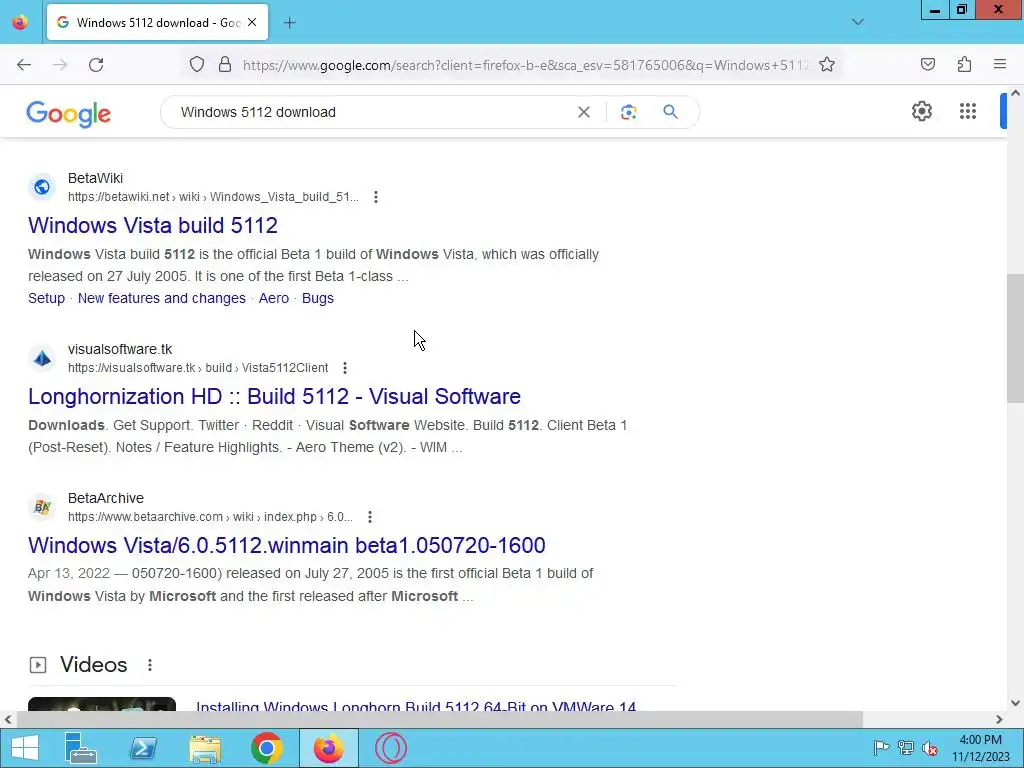Open the tracking protection shield icon
Viewport: 1024px width, 768px height.
(x=197, y=65)
